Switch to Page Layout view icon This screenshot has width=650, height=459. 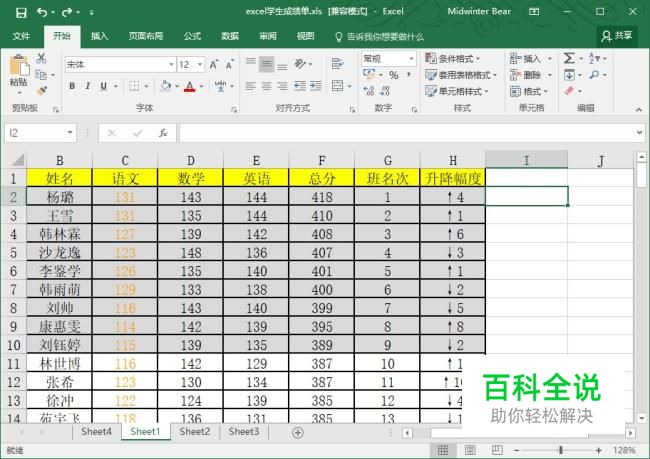470,450
